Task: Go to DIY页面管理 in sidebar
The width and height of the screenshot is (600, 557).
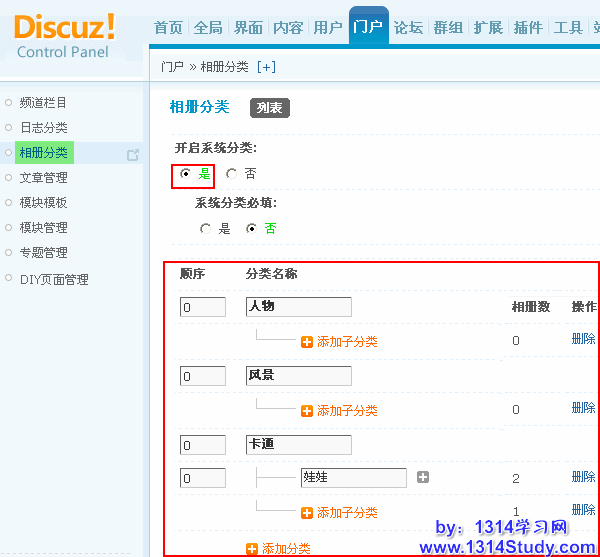Action: [x=54, y=279]
